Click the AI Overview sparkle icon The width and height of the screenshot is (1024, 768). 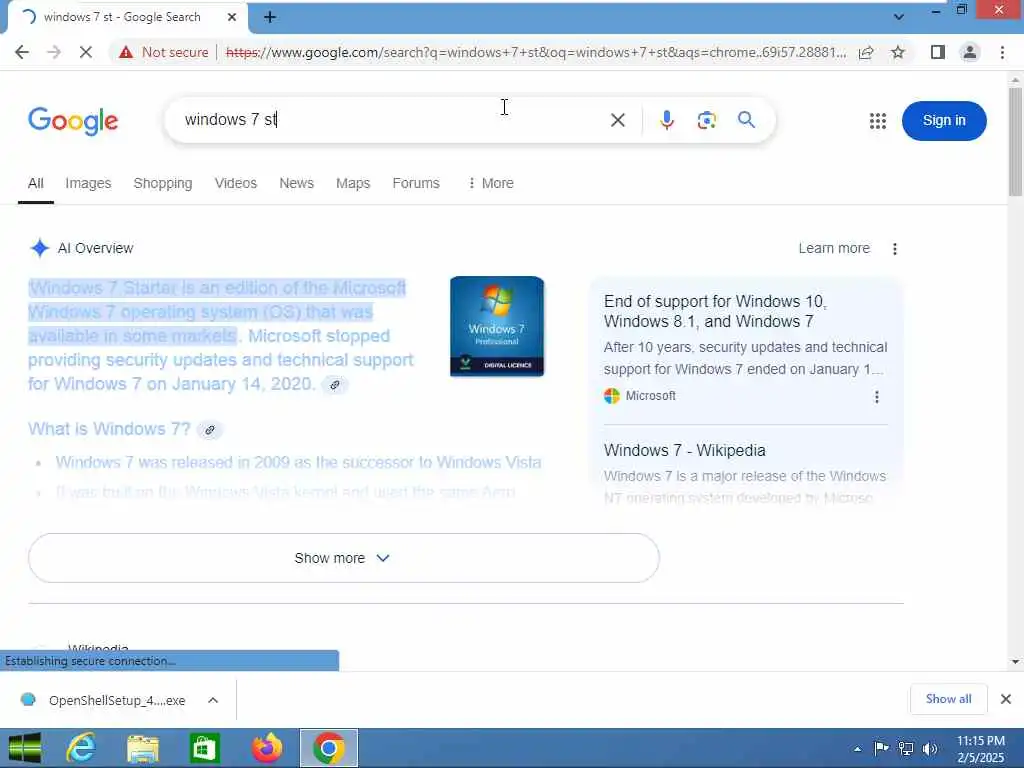click(x=40, y=248)
